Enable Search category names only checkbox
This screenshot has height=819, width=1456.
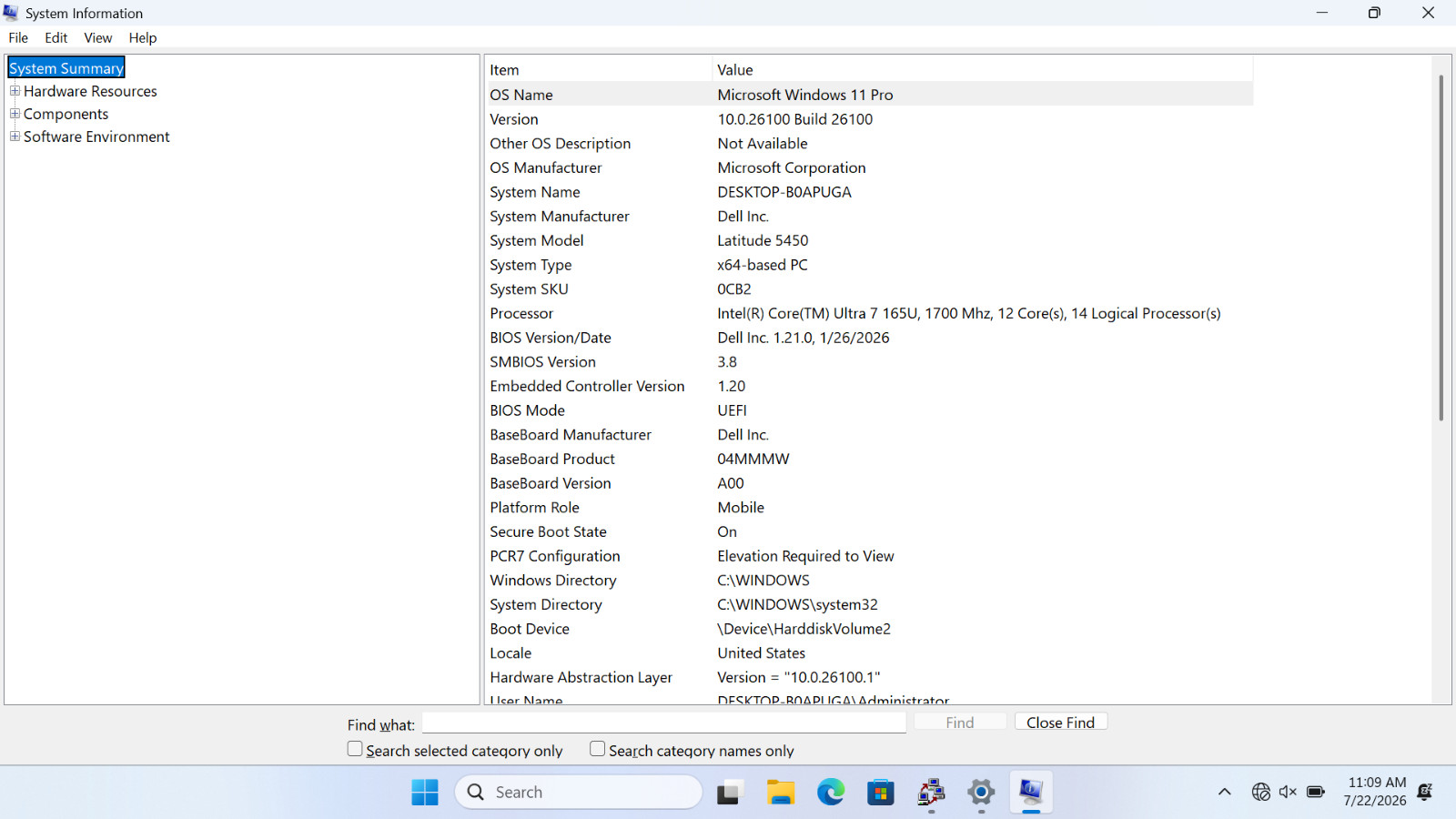(x=597, y=749)
